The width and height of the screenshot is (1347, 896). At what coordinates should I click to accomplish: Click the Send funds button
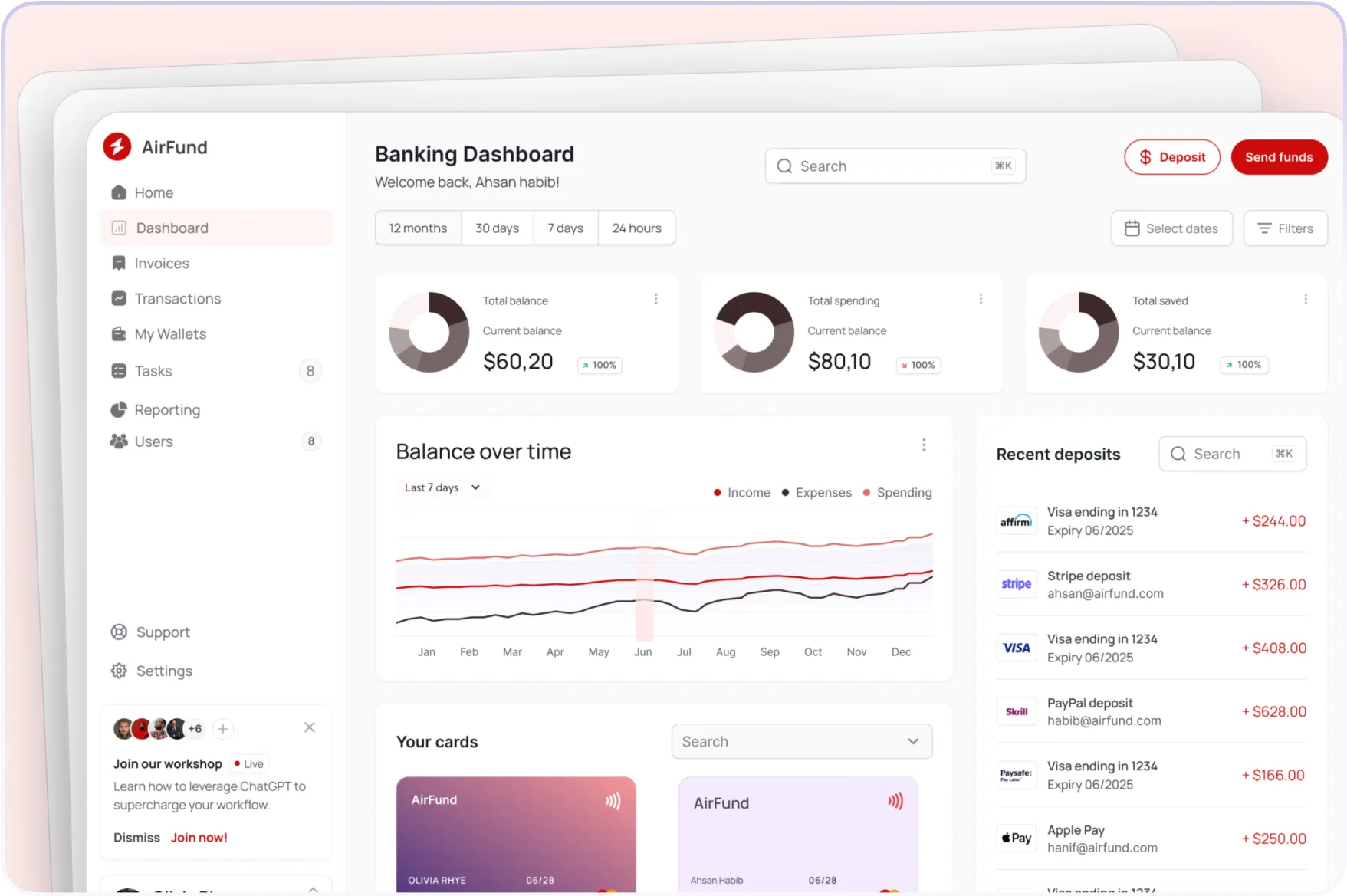point(1280,157)
